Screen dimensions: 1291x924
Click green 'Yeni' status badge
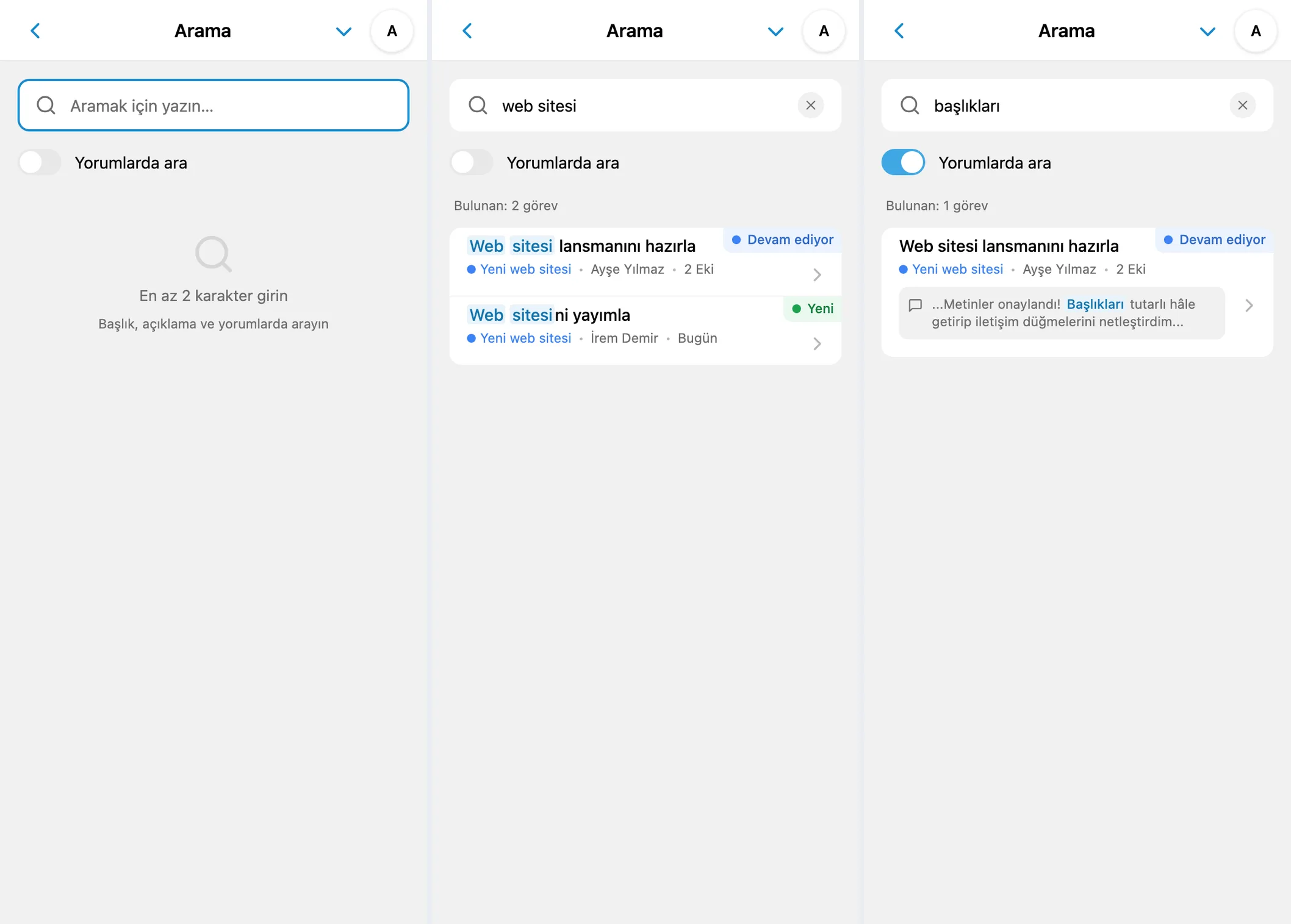coord(813,309)
